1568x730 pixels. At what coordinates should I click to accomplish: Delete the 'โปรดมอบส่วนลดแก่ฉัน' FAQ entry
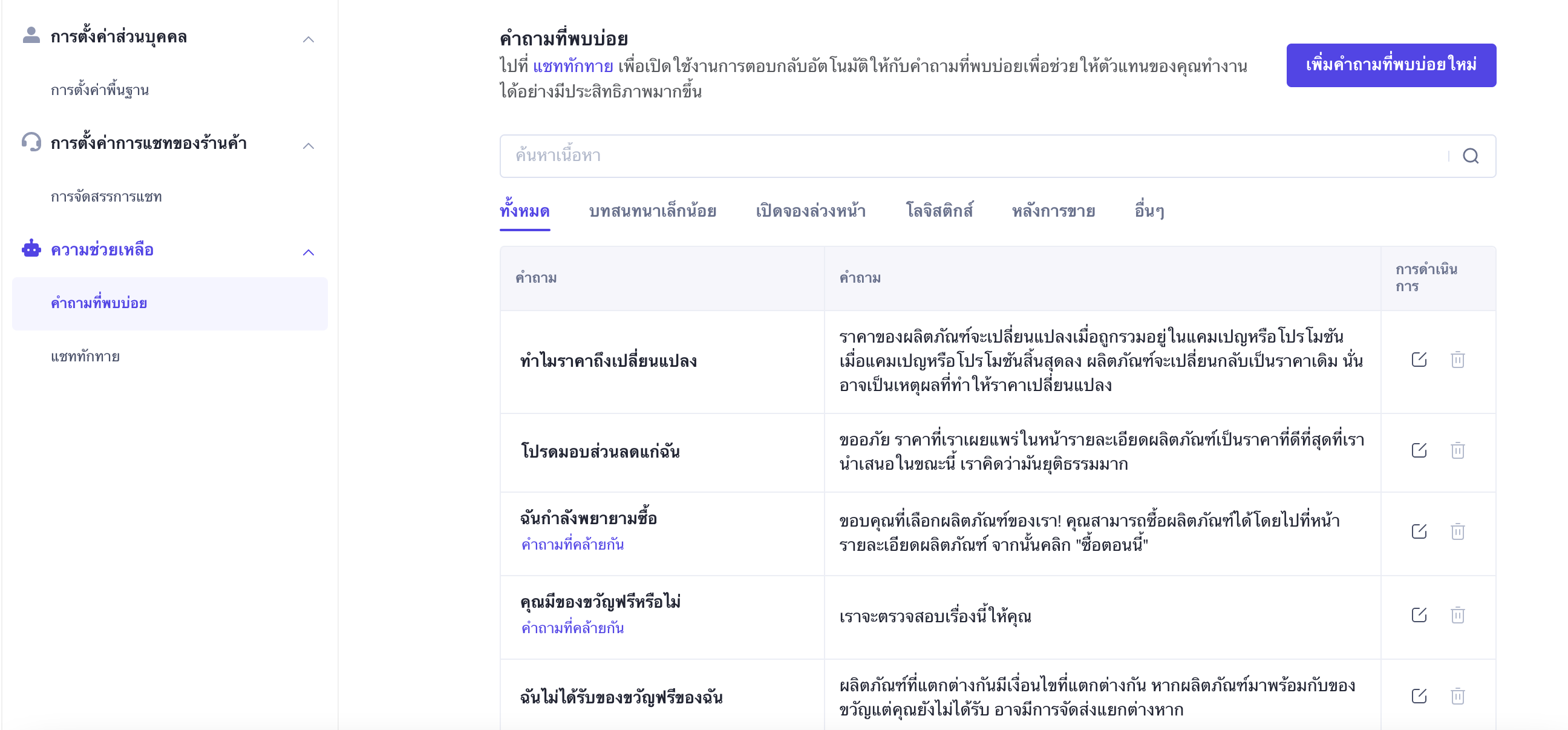pos(1457,450)
